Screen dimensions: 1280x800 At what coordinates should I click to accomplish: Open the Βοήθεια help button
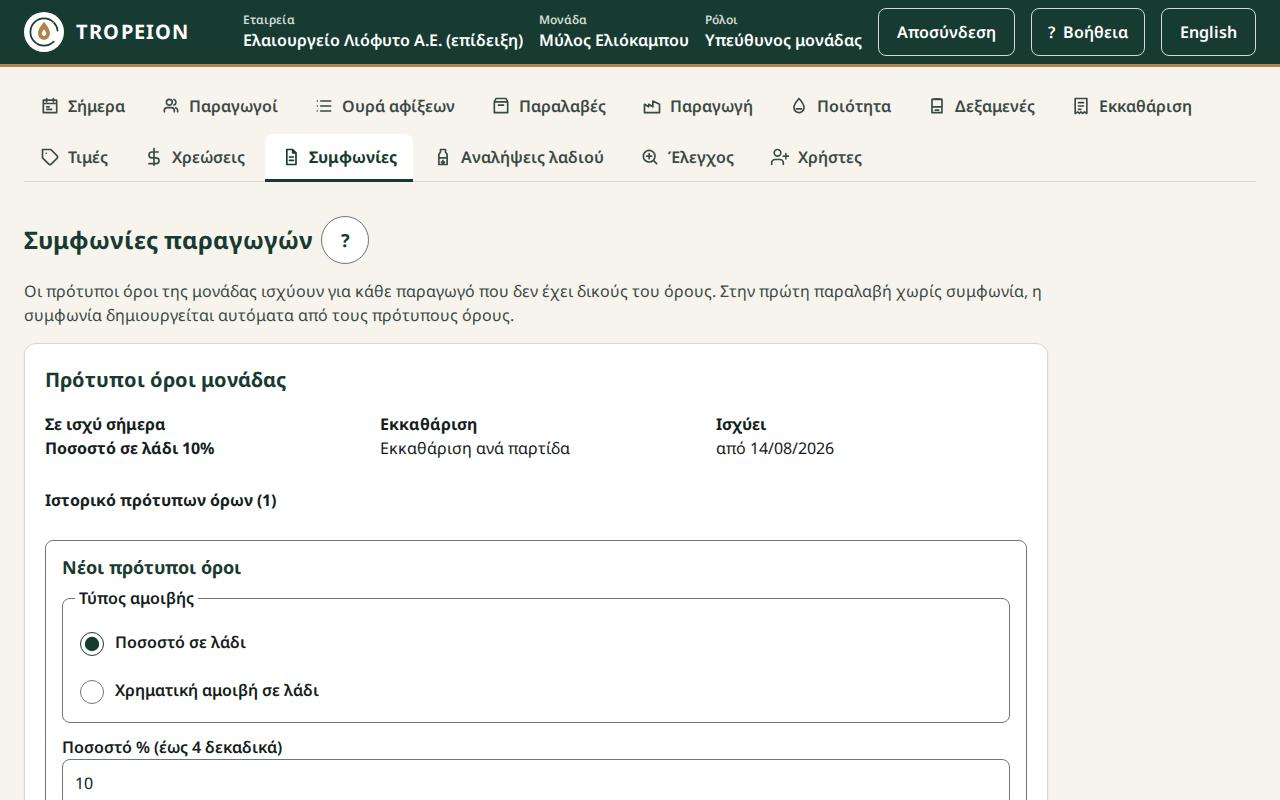(x=1088, y=32)
